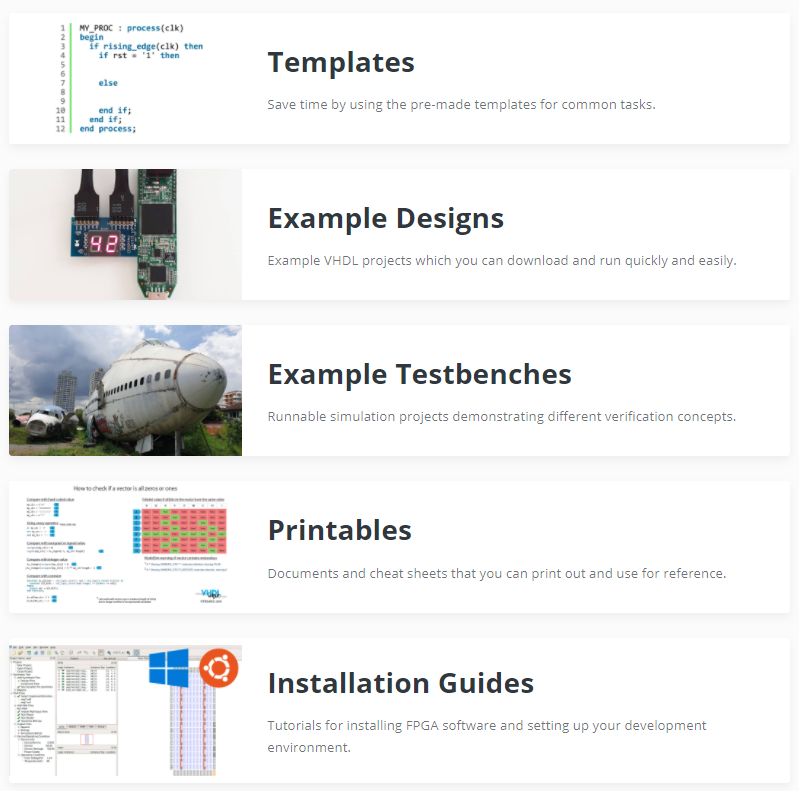Select Documents and cheat sheets description
This screenshot has height=791, width=799.
[x=497, y=573]
